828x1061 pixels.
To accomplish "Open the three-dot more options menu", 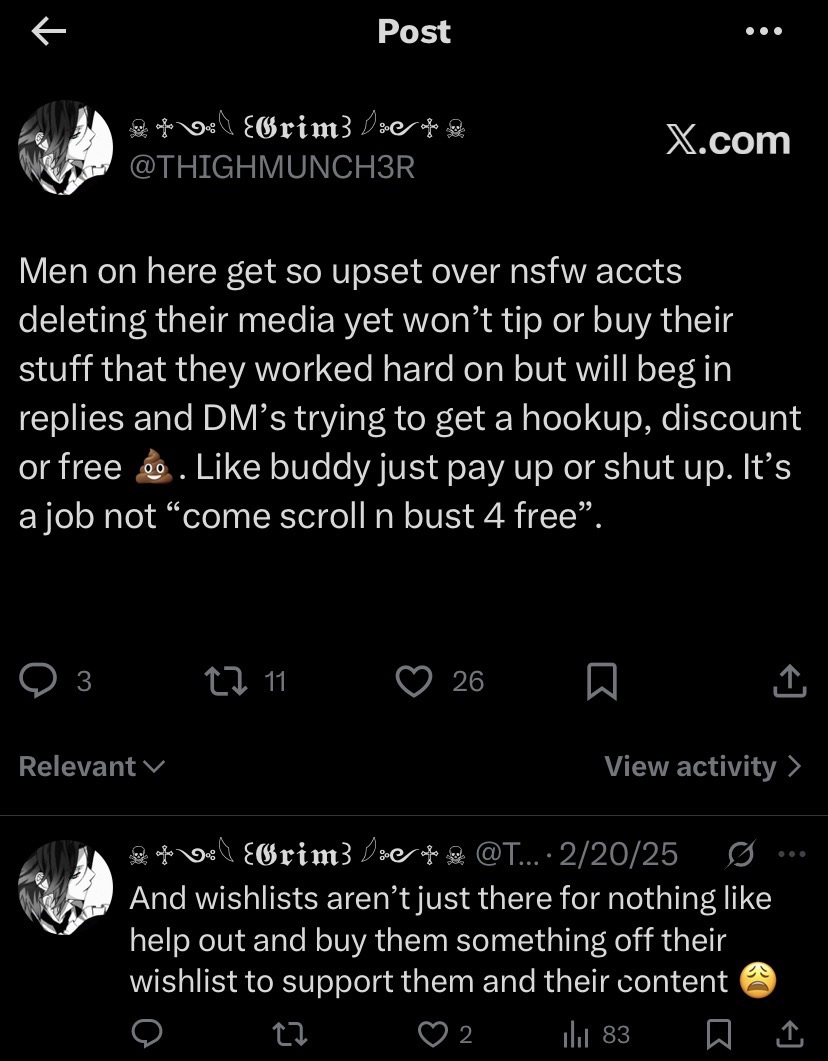I will (763, 31).
